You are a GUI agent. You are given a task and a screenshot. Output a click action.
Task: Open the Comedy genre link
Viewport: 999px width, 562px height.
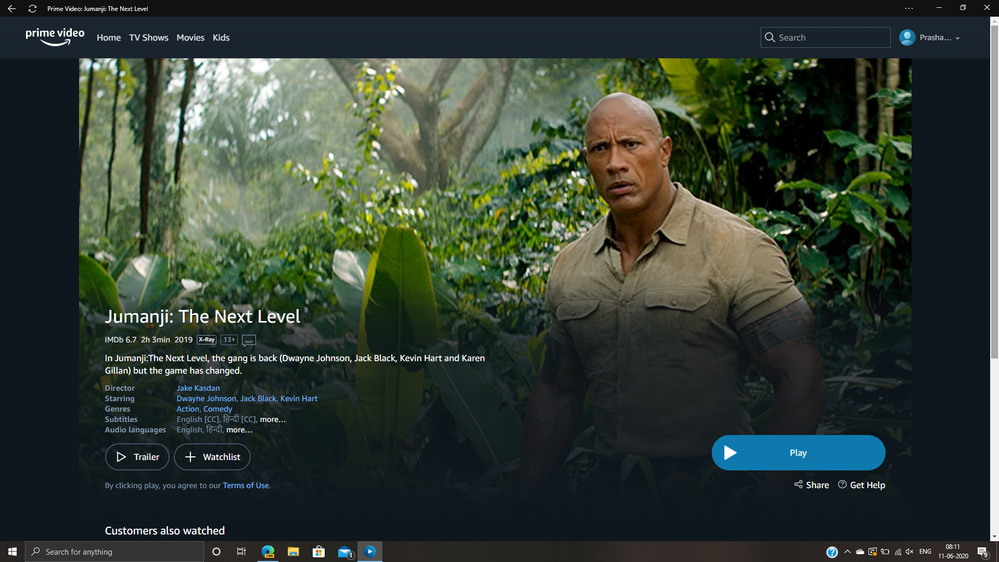pos(218,409)
